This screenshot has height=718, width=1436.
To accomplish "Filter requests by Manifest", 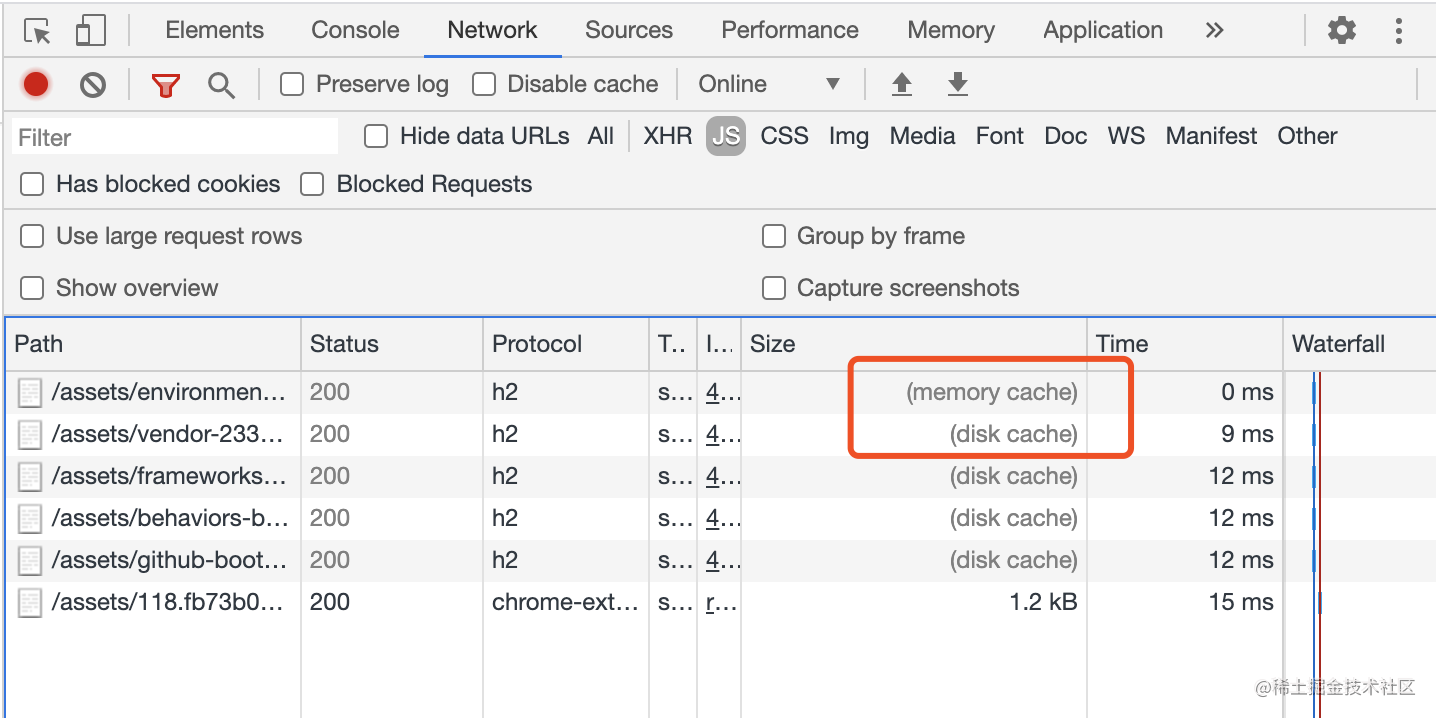I will (x=1212, y=136).
